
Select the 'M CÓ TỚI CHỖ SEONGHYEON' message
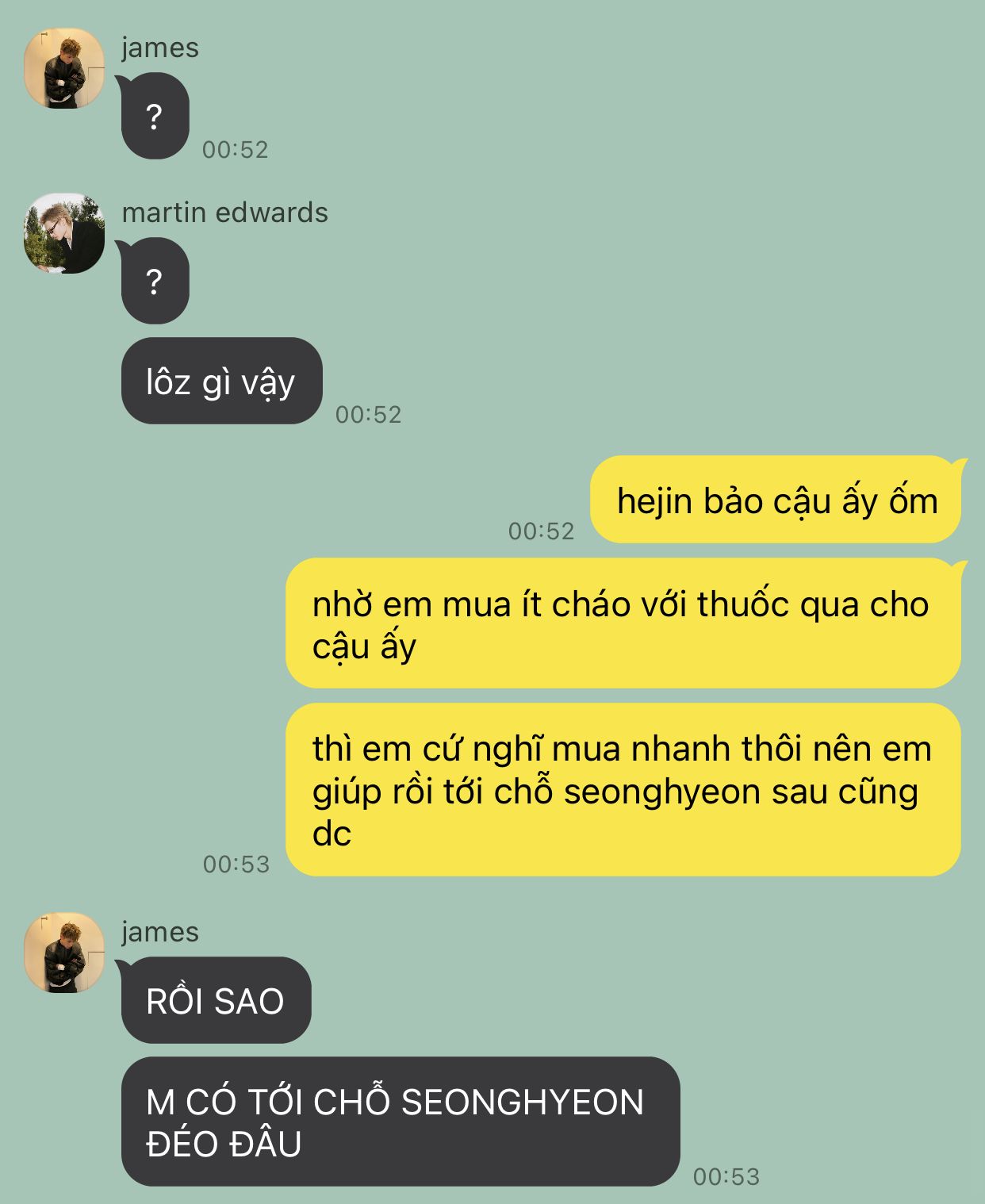tap(401, 1122)
